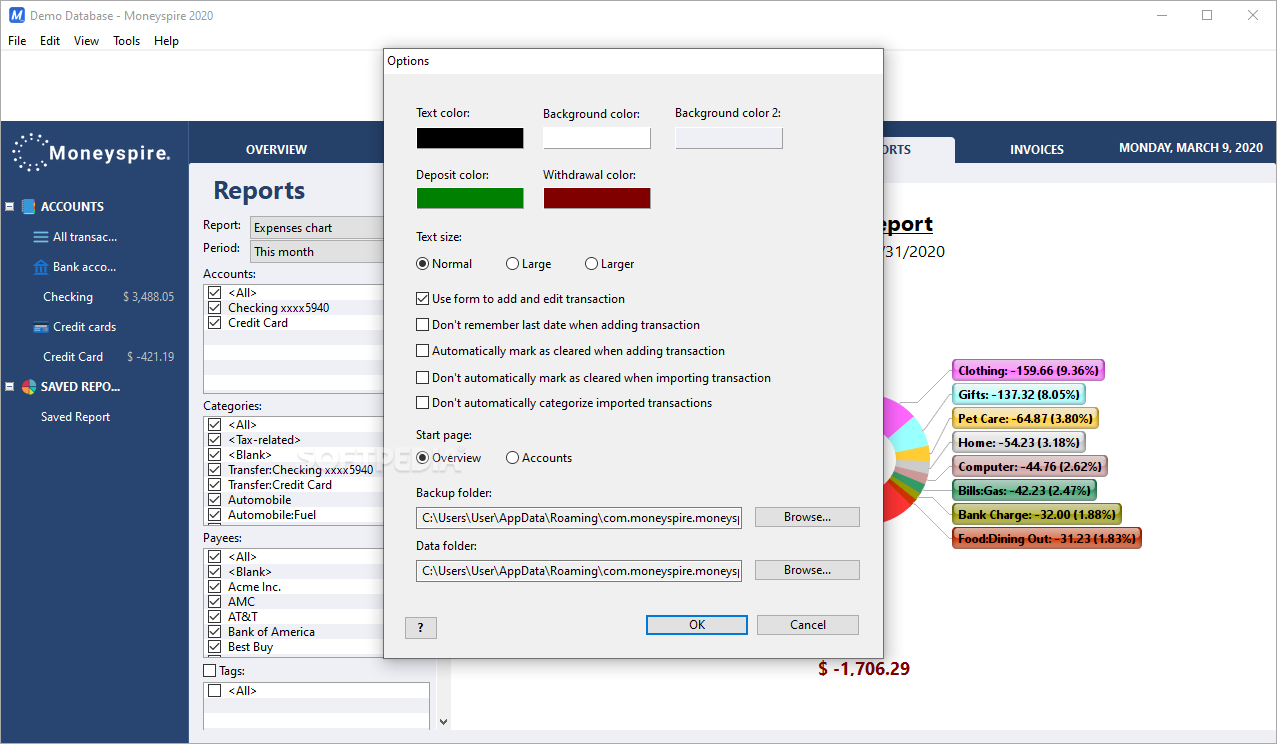The height and width of the screenshot is (744, 1277).
Task: Uncheck Best Buy payee checkbox
Action: (x=215, y=647)
